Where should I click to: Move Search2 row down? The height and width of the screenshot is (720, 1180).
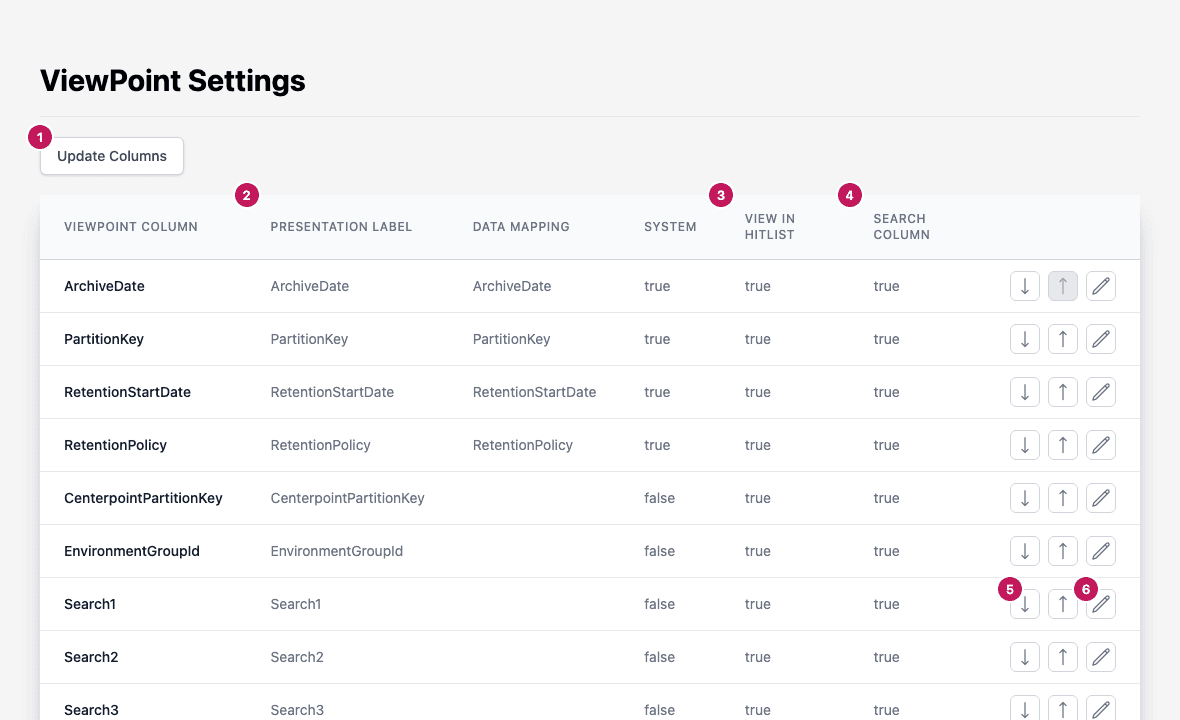click(1024, 658)
